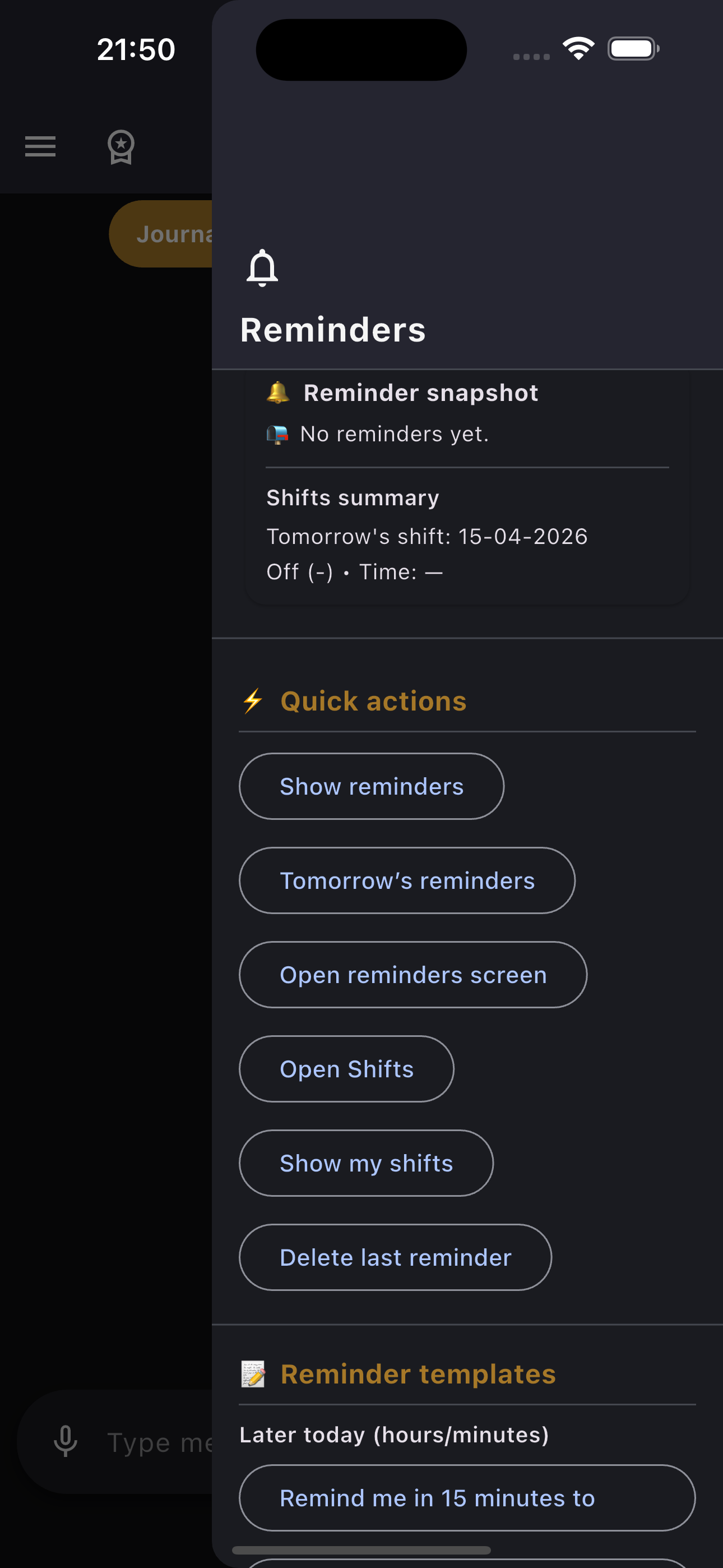Viewport: 723px width, 1568px height.
Task: Select the badge icon in the top bar
Action: point(121,146)
